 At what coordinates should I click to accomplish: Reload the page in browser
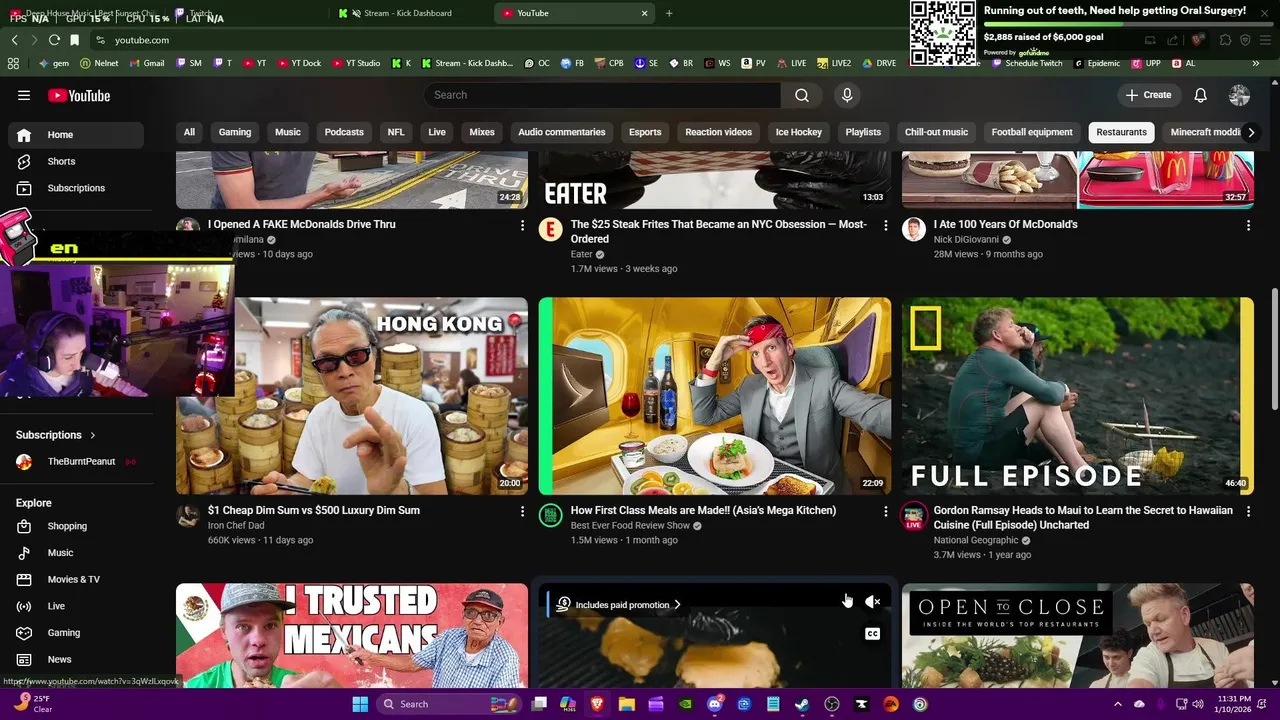tap(54, 40)
